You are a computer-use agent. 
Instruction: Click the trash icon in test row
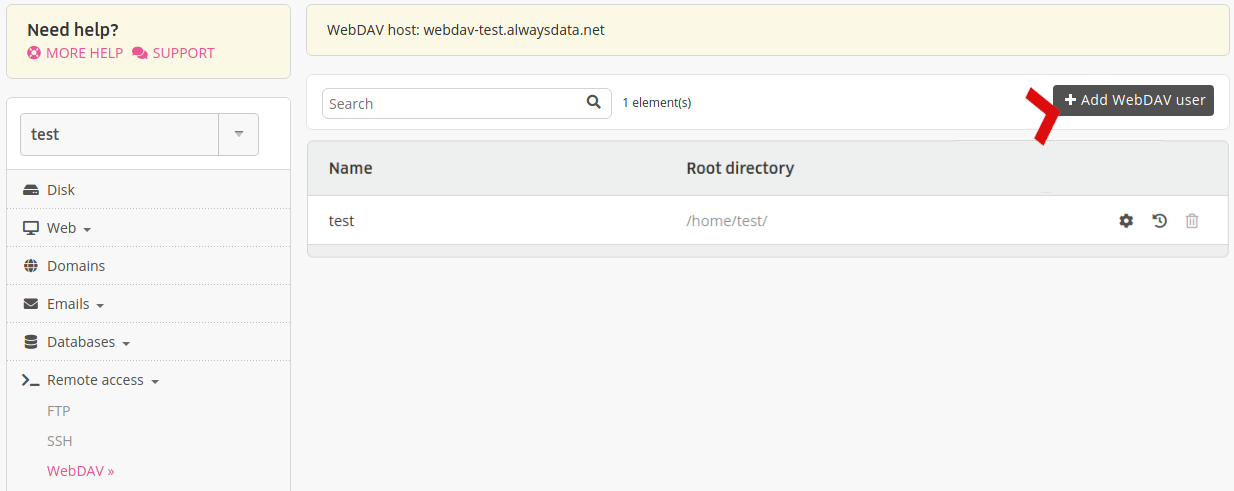tap(1192, 221)
